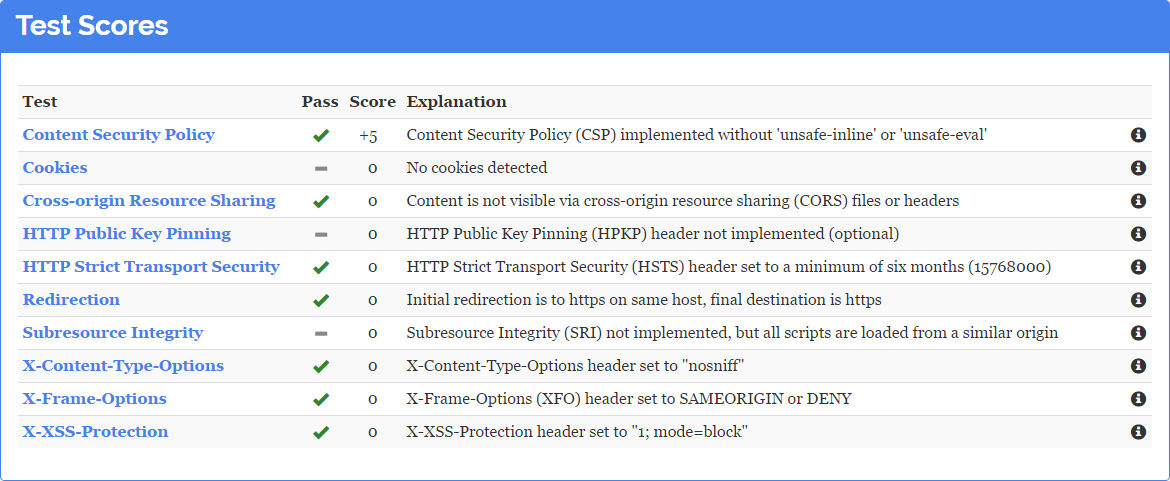Click info icon for HTTP Strict Transport Security
The width and height of the screenshot is (1170, 481).
point(1138,267)
